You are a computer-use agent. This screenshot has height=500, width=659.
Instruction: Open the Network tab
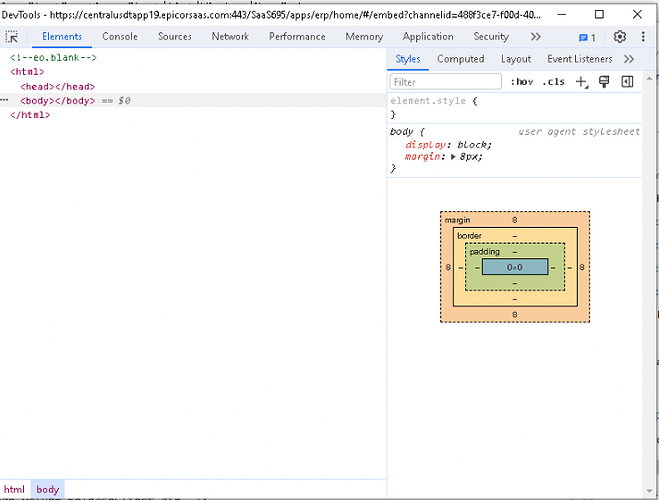(230, 37)
